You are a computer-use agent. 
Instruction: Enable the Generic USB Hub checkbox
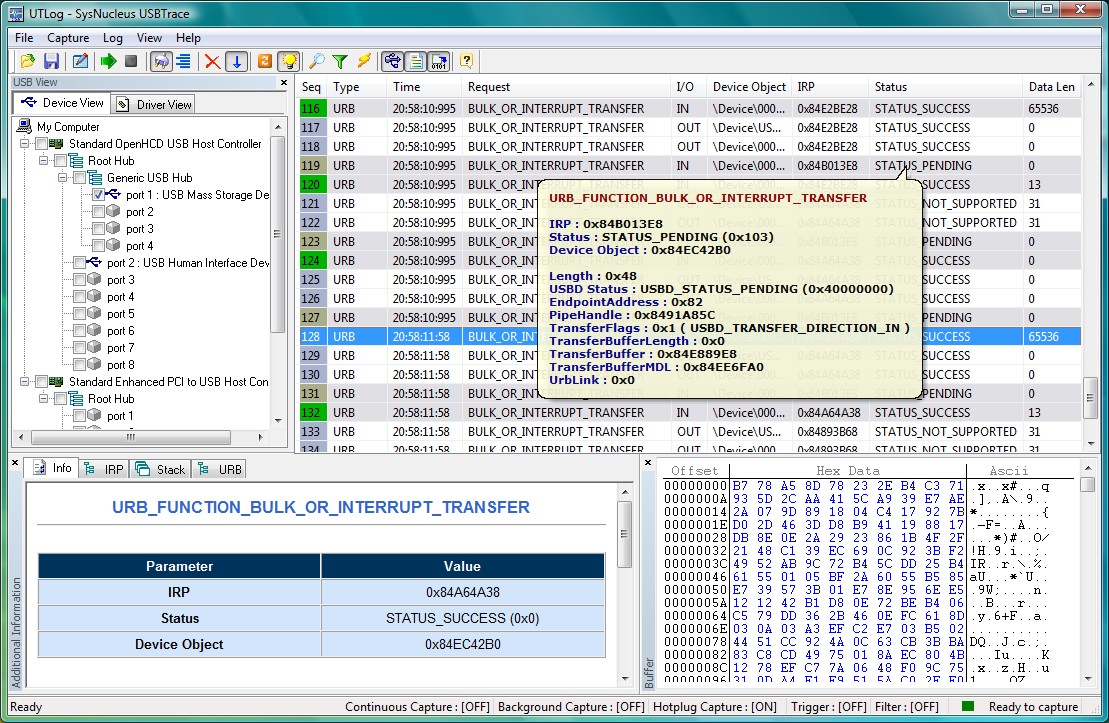(x=79, y=178)
